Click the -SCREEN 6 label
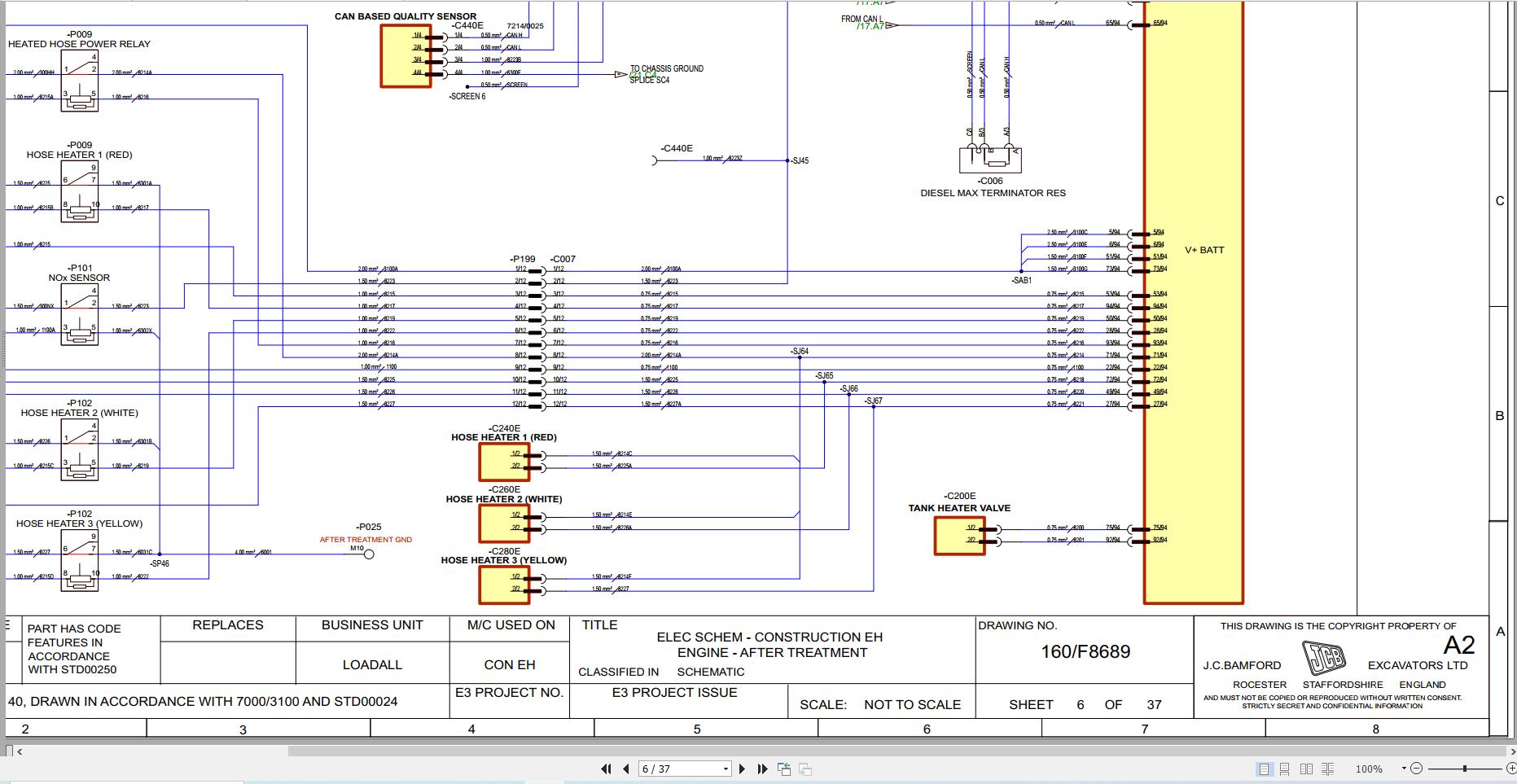 [x=467, y=96]
